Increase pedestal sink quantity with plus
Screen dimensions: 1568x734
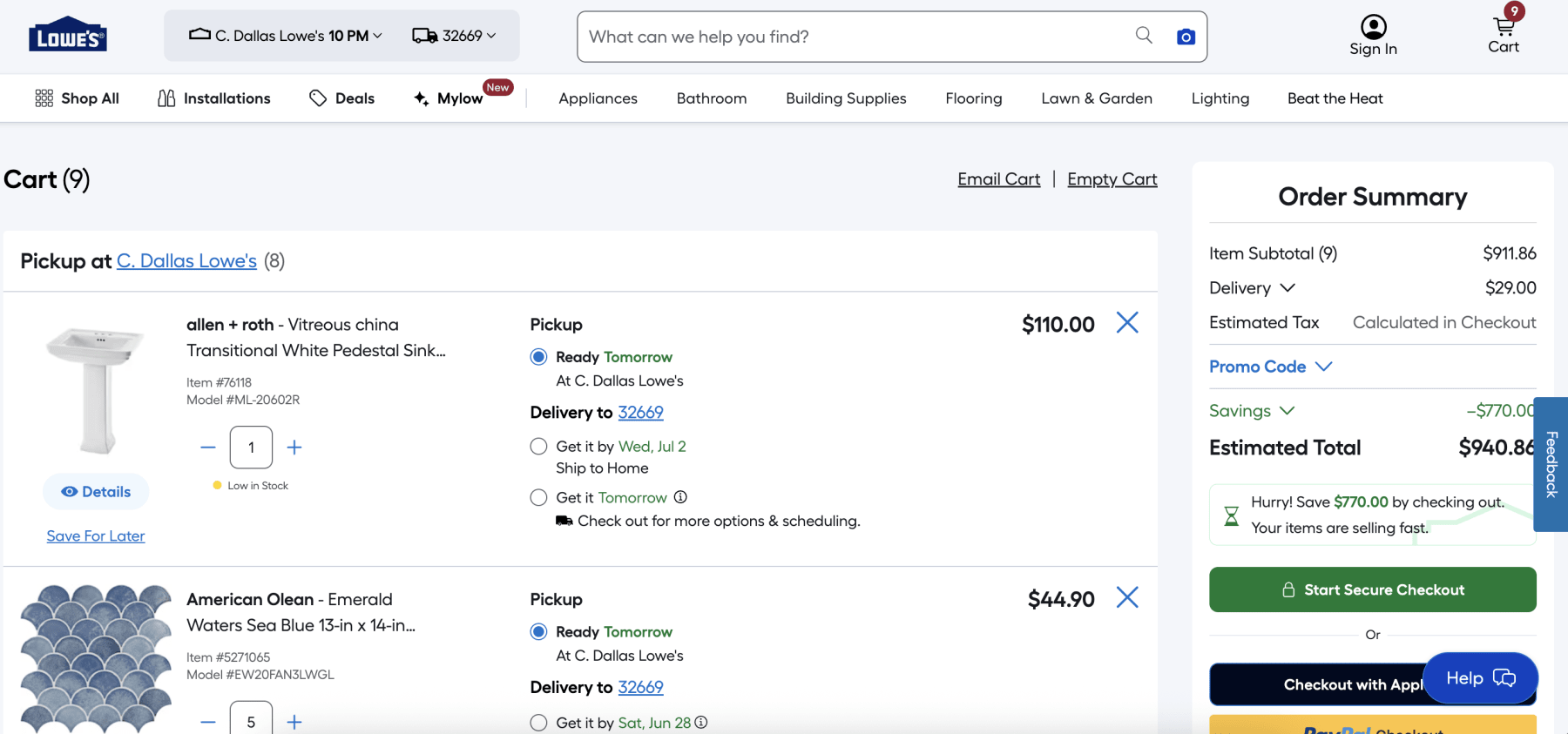tap(294, 448)
